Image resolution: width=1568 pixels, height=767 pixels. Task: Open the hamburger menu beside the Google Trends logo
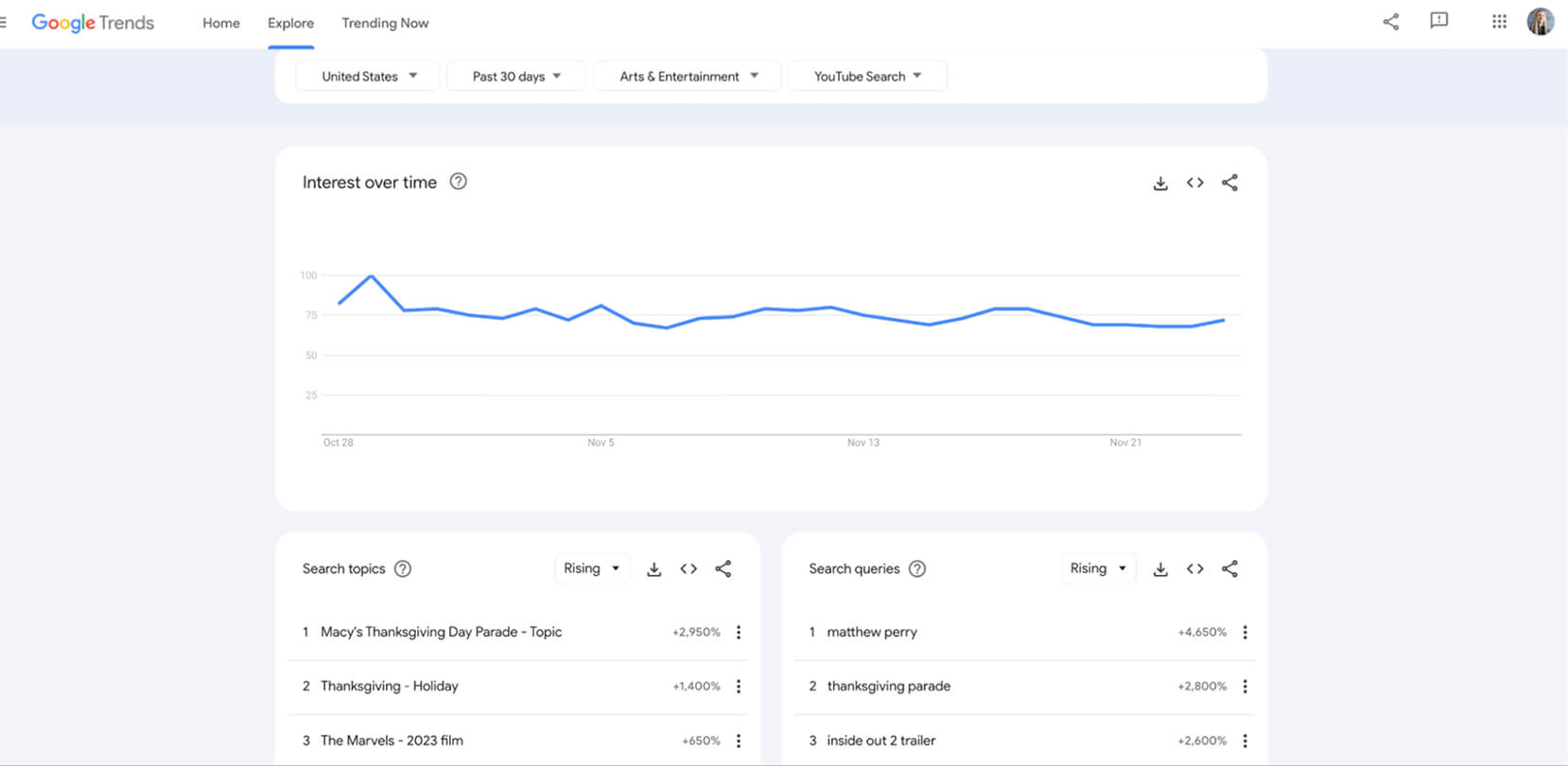3,22
